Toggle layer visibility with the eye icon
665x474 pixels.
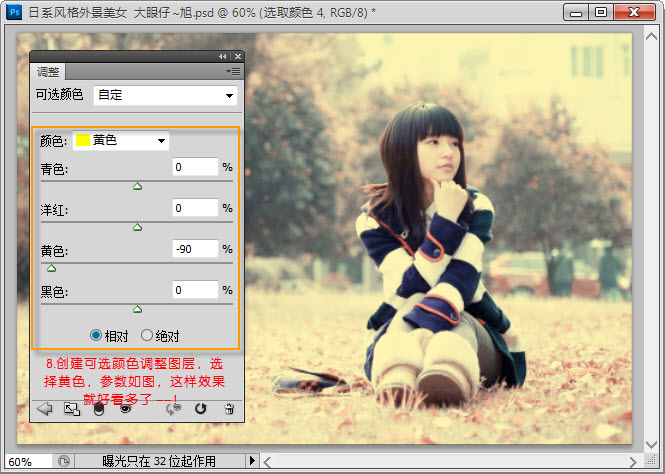126,409
